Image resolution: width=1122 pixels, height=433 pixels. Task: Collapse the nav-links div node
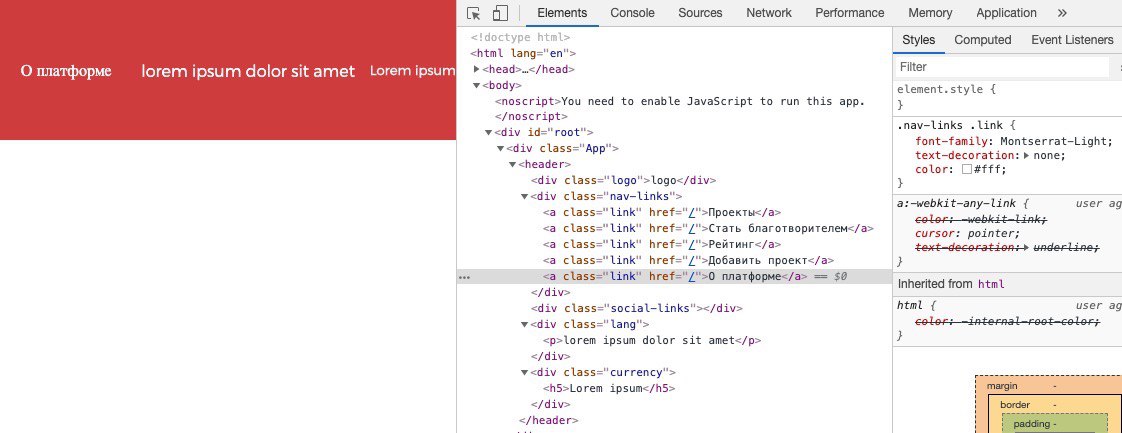[525, 197]
